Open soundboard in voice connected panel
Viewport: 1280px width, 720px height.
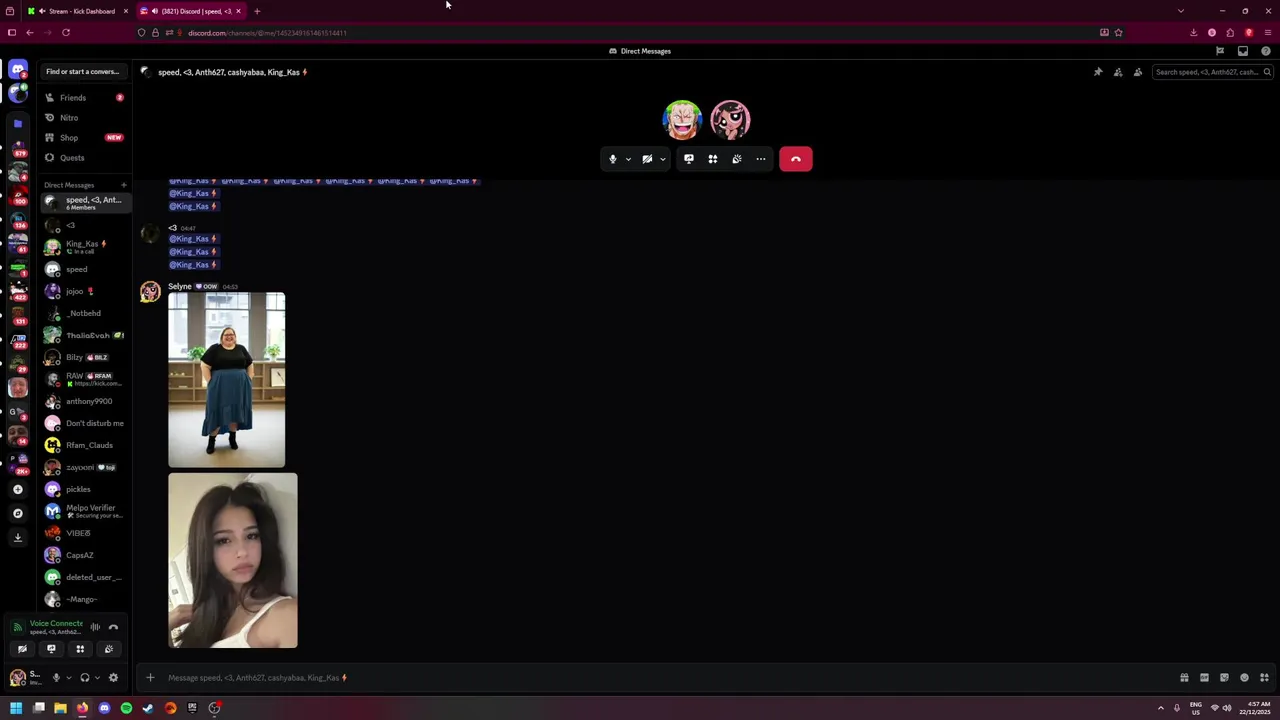(x=109, y=649)
